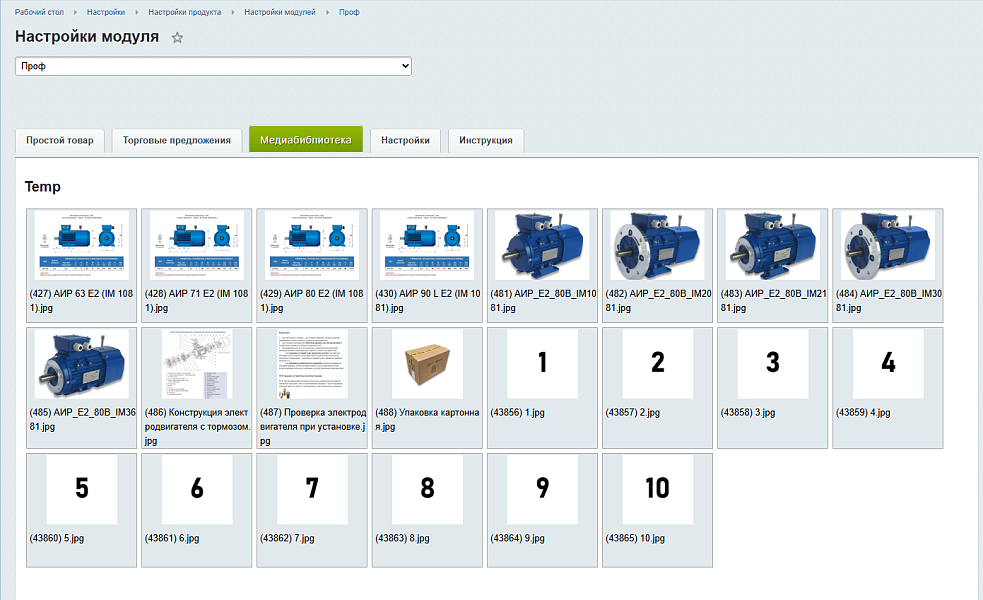Select document image (487) Проверка электродвигателя
The width and height of the screenshot is (983, 600).
pos(312,365)
